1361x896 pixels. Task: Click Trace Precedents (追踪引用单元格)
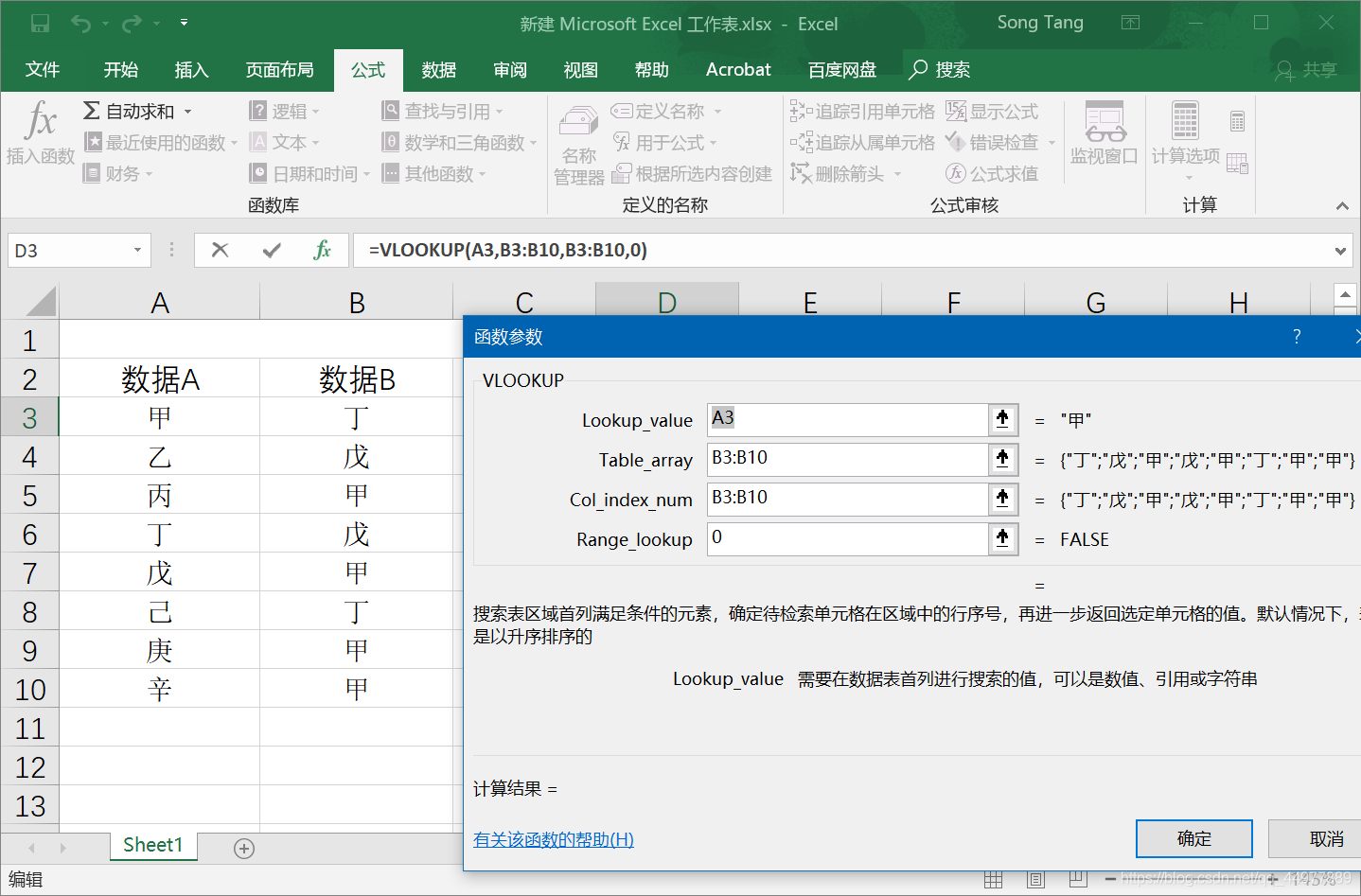(x=862, y=112)
